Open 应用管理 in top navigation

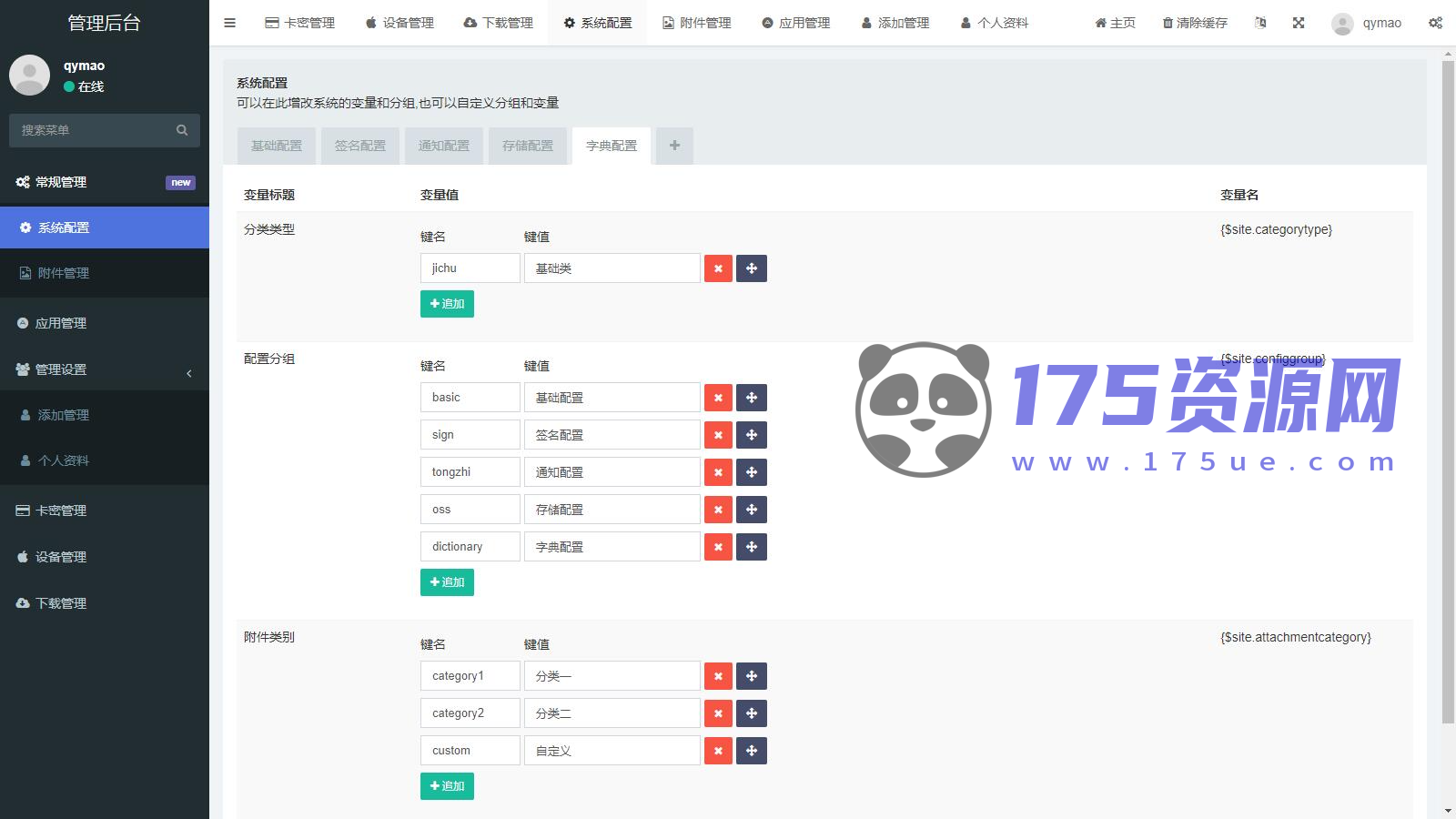(x=796, y=23)
